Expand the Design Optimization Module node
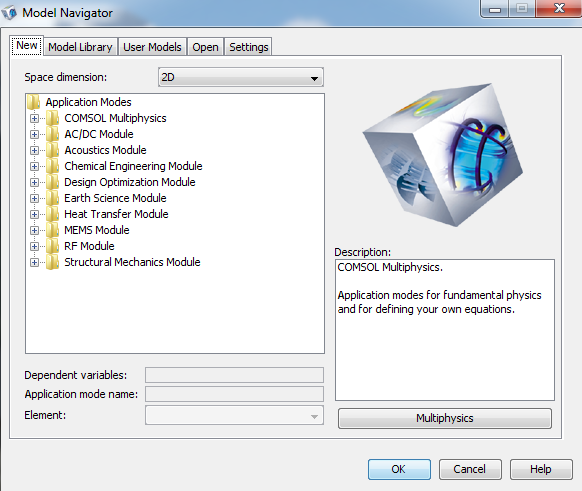 click(34, 182)
